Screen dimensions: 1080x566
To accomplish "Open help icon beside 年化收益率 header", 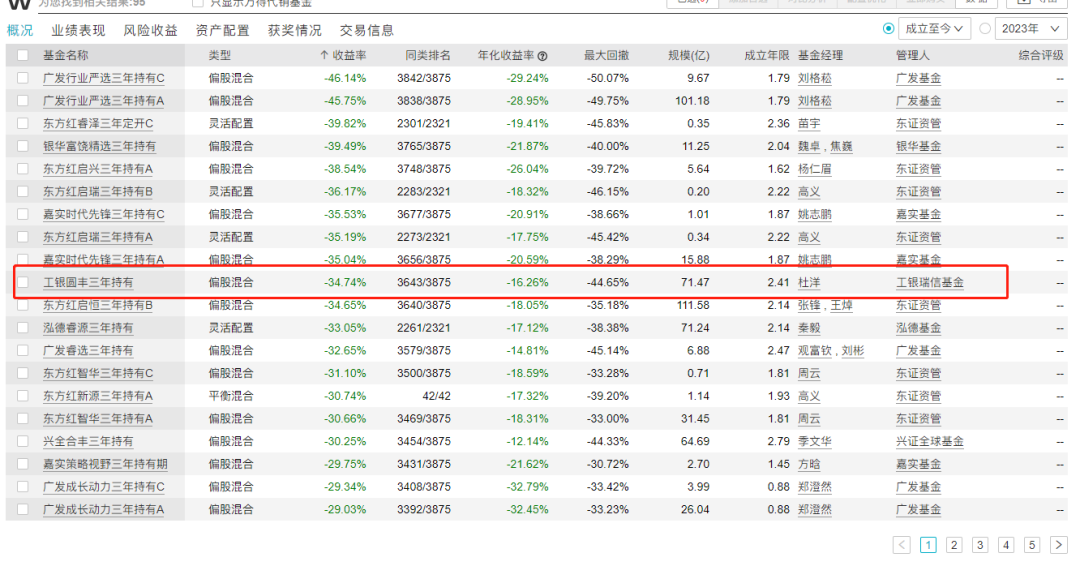I will [542, 56].
